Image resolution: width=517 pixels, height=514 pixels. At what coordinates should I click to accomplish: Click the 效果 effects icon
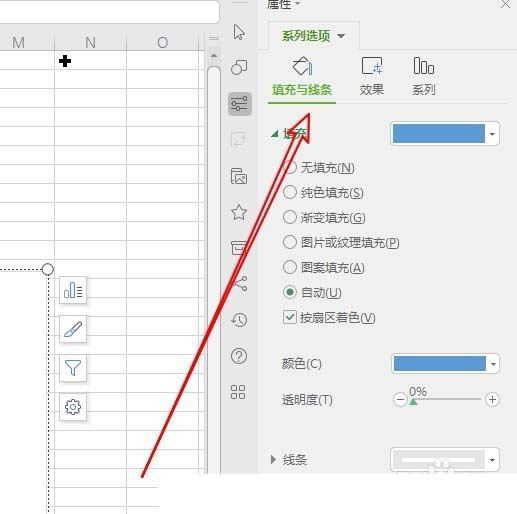pyautogui.click(x=372, y=66)
